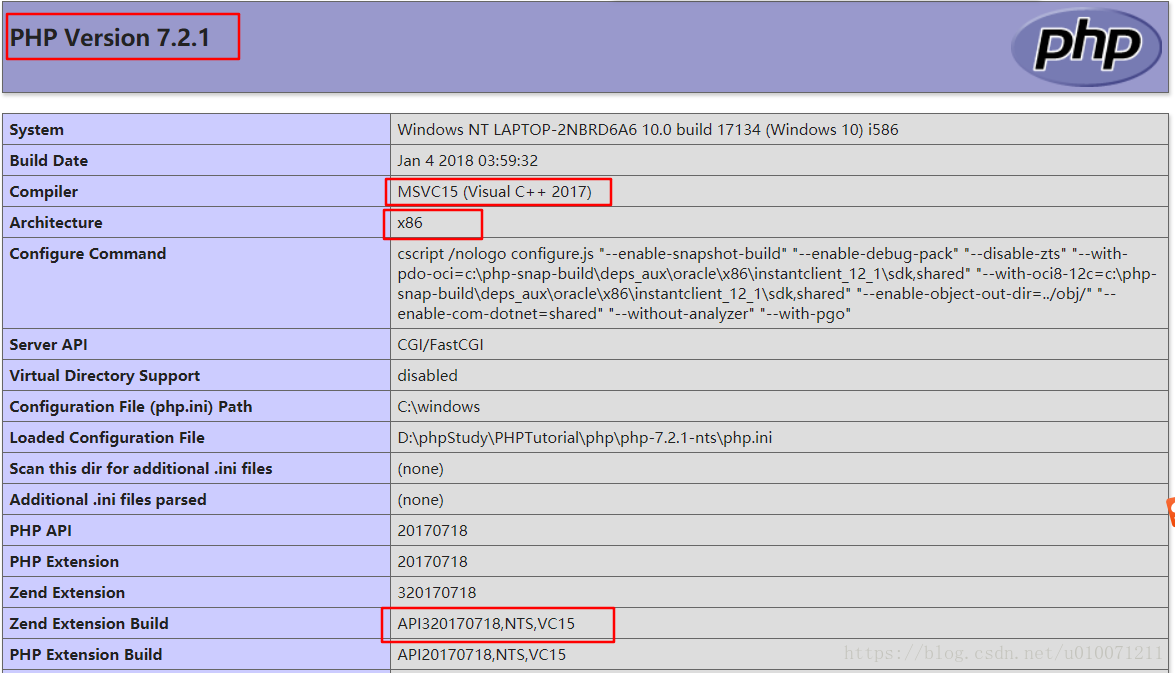Click the 'Compiler' row label
This screenshot has height=673, width=1175.
[43, 192]
